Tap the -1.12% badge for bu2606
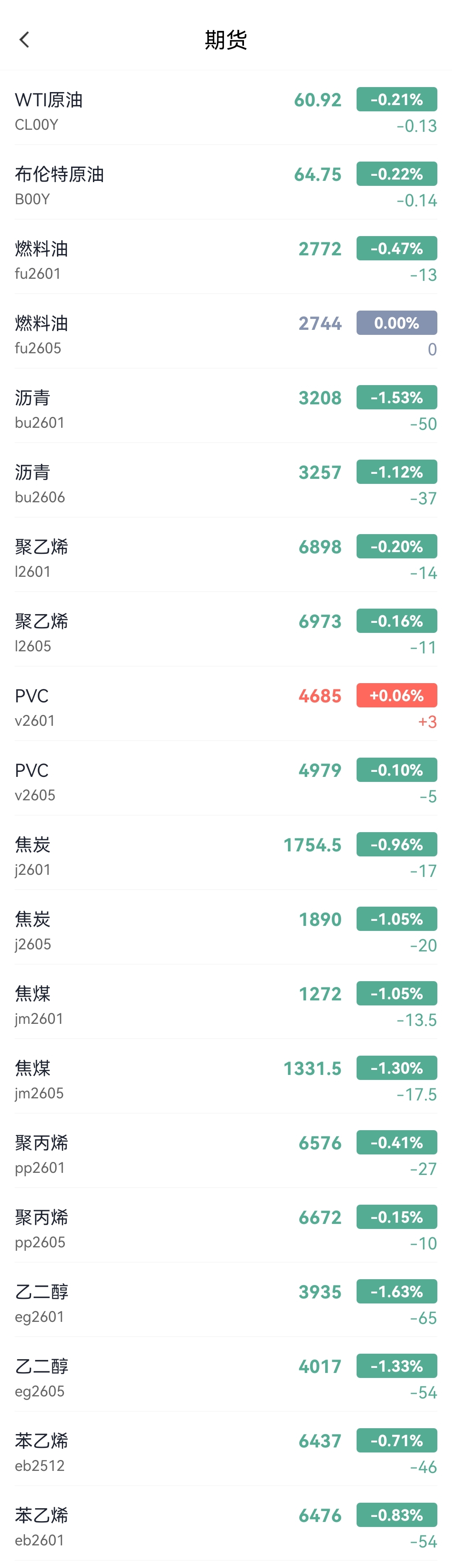This screenshot has height=1568, width=452. 396,472
